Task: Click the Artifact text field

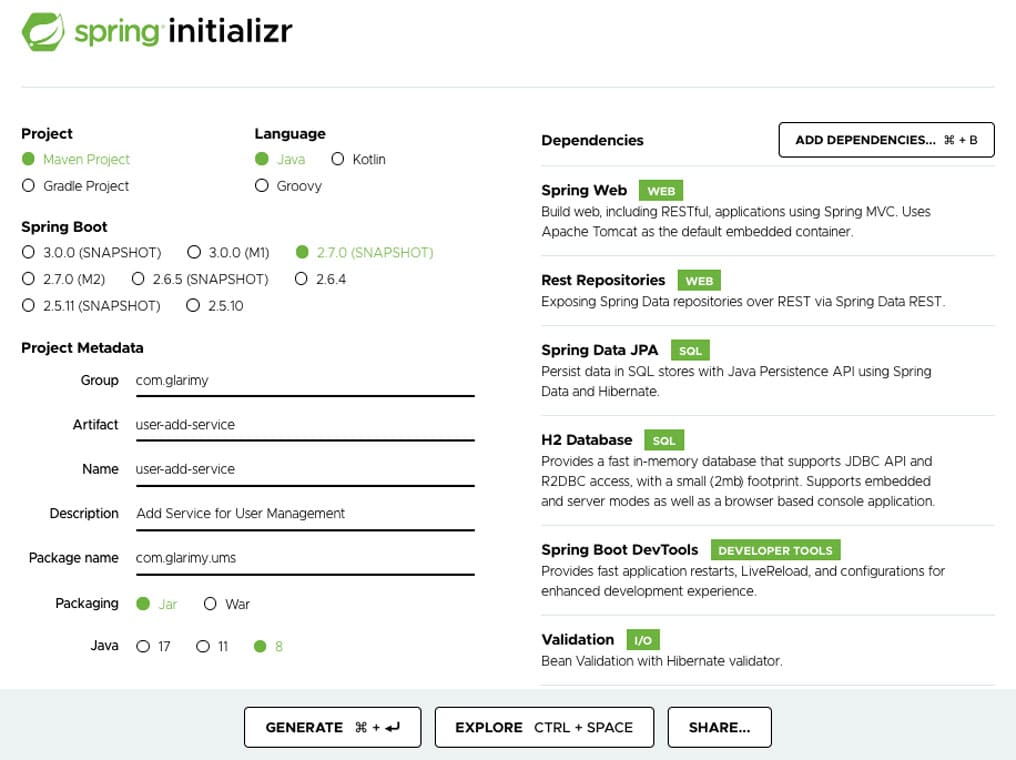Action: [304, 425]
